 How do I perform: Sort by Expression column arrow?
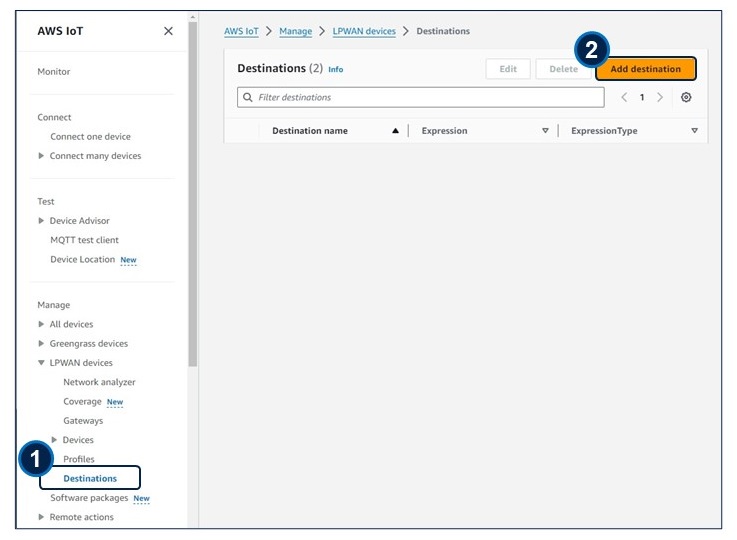[x=545, y=131]
